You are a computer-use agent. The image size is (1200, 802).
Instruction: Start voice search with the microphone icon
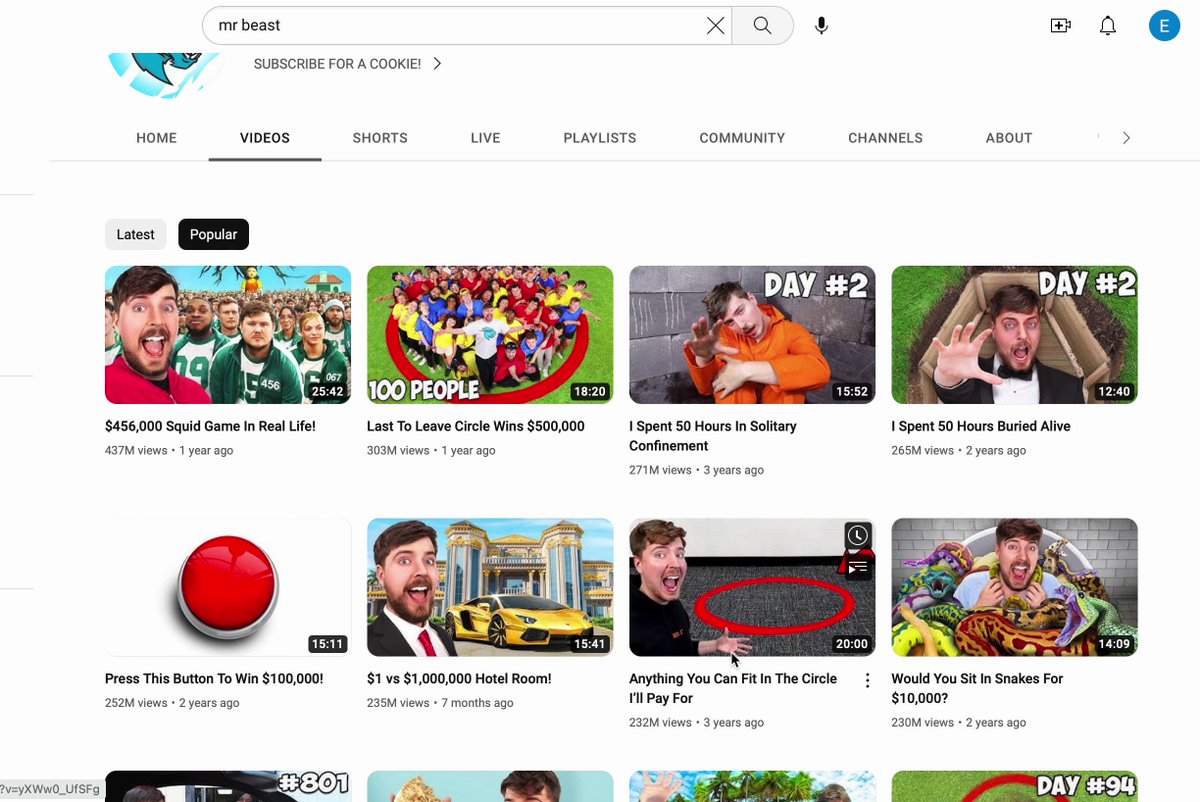[x=821, y=26]
